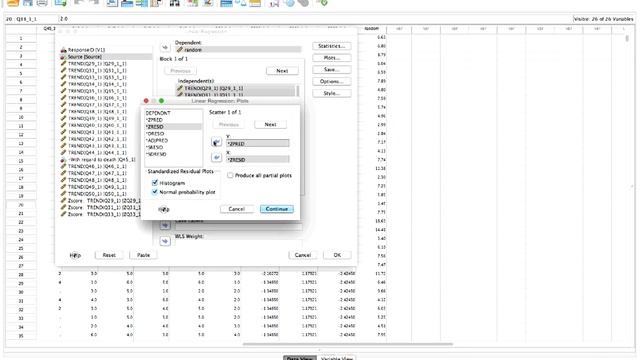
Task: Click the Independent(s) list scrollbar
Action: [298, 91]
